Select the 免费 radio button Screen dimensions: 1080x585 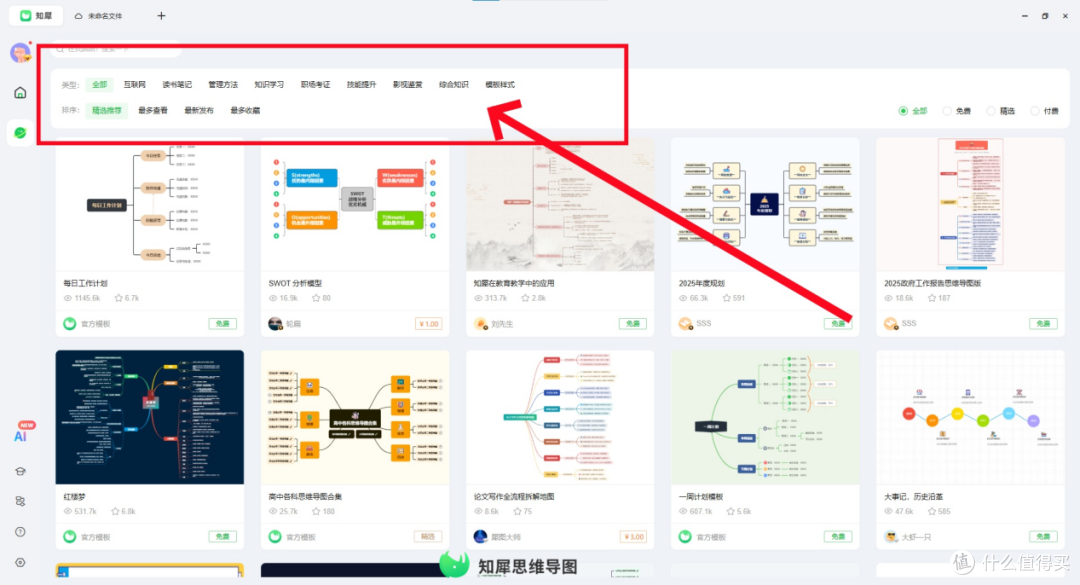[947, 111]
